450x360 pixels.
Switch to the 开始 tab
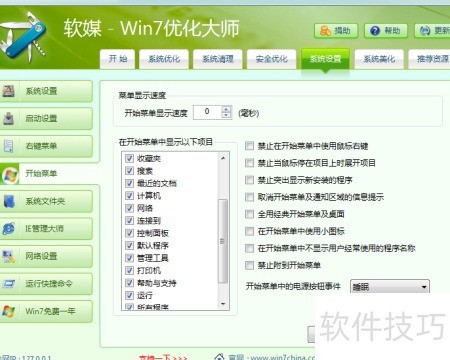(118, 59)
